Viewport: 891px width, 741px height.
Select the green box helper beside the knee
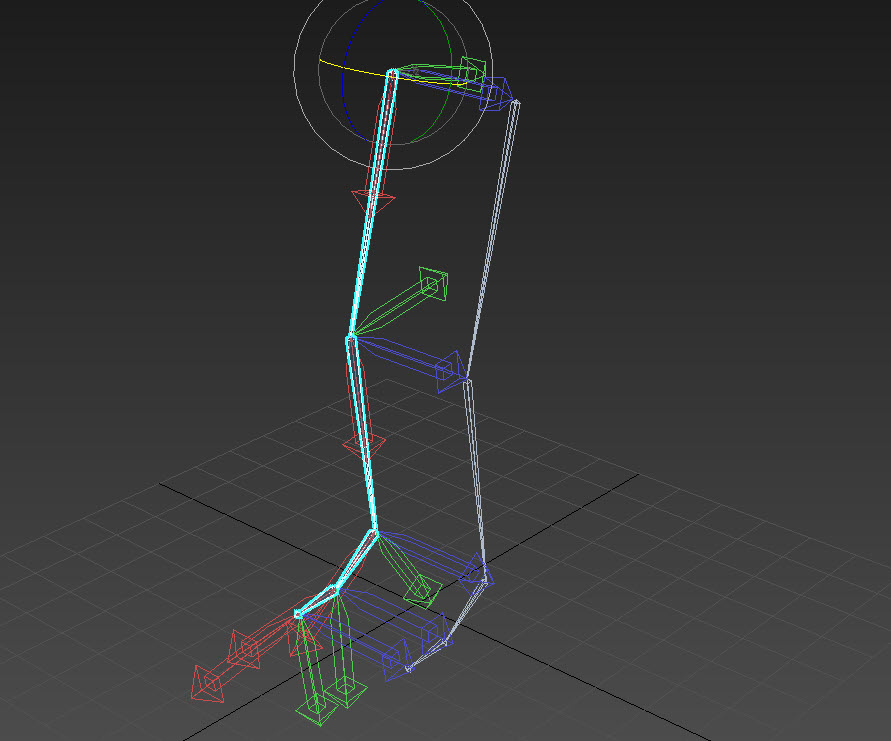[434, 284]
